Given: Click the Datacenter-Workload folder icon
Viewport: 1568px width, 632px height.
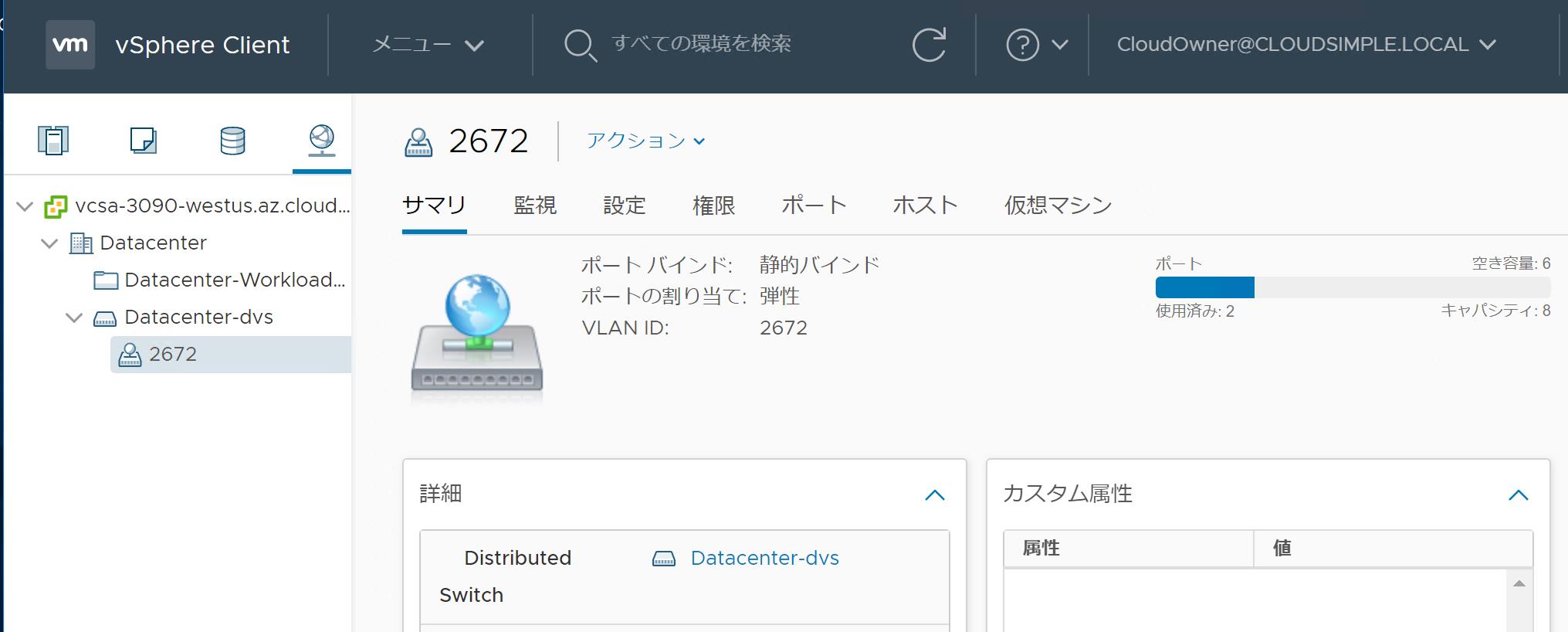Looking at the screenshot, I should (106, 280).
